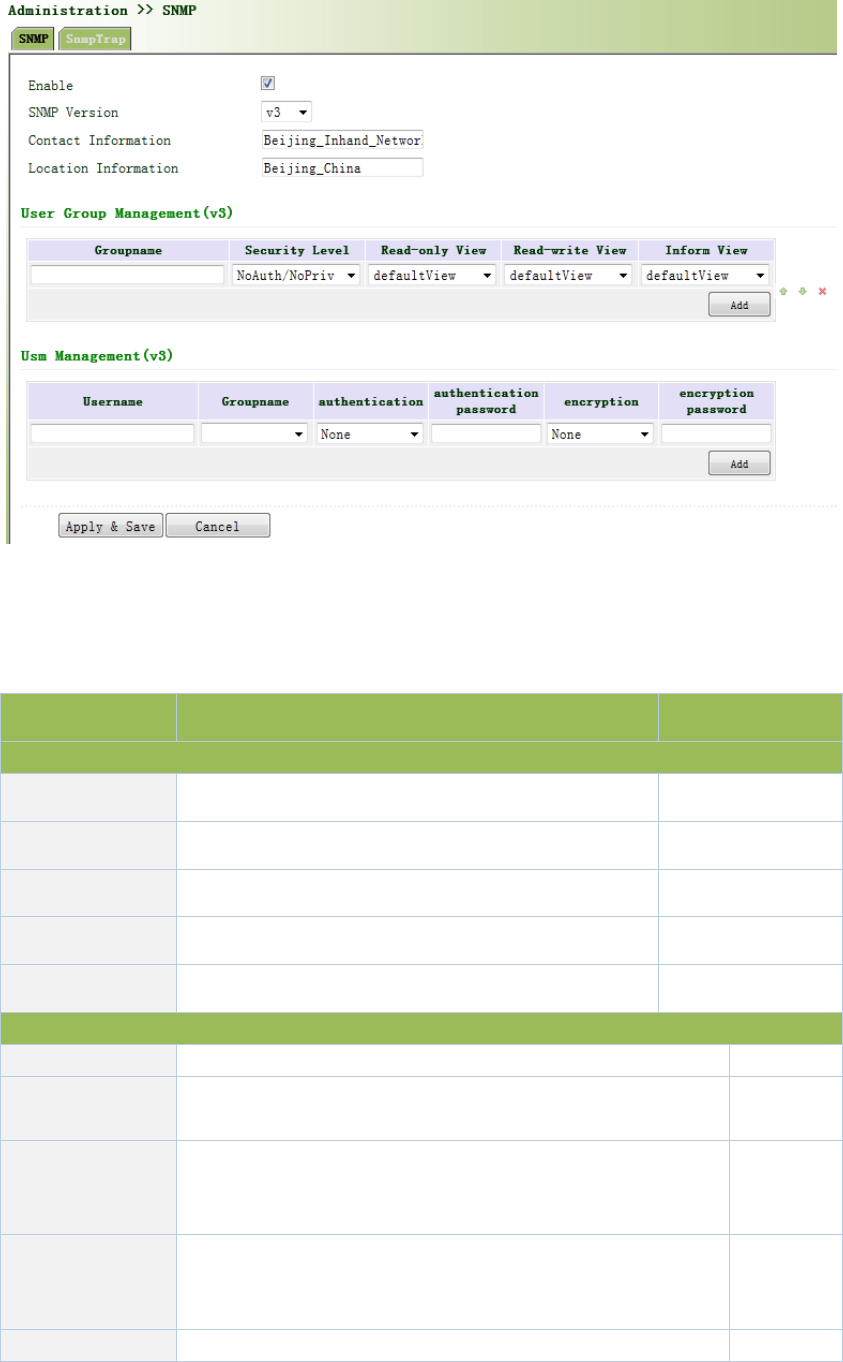Switch to the SnmpTrap tab
The height and width of the screenshot is (1362, 843).
(x=94, y=40)
